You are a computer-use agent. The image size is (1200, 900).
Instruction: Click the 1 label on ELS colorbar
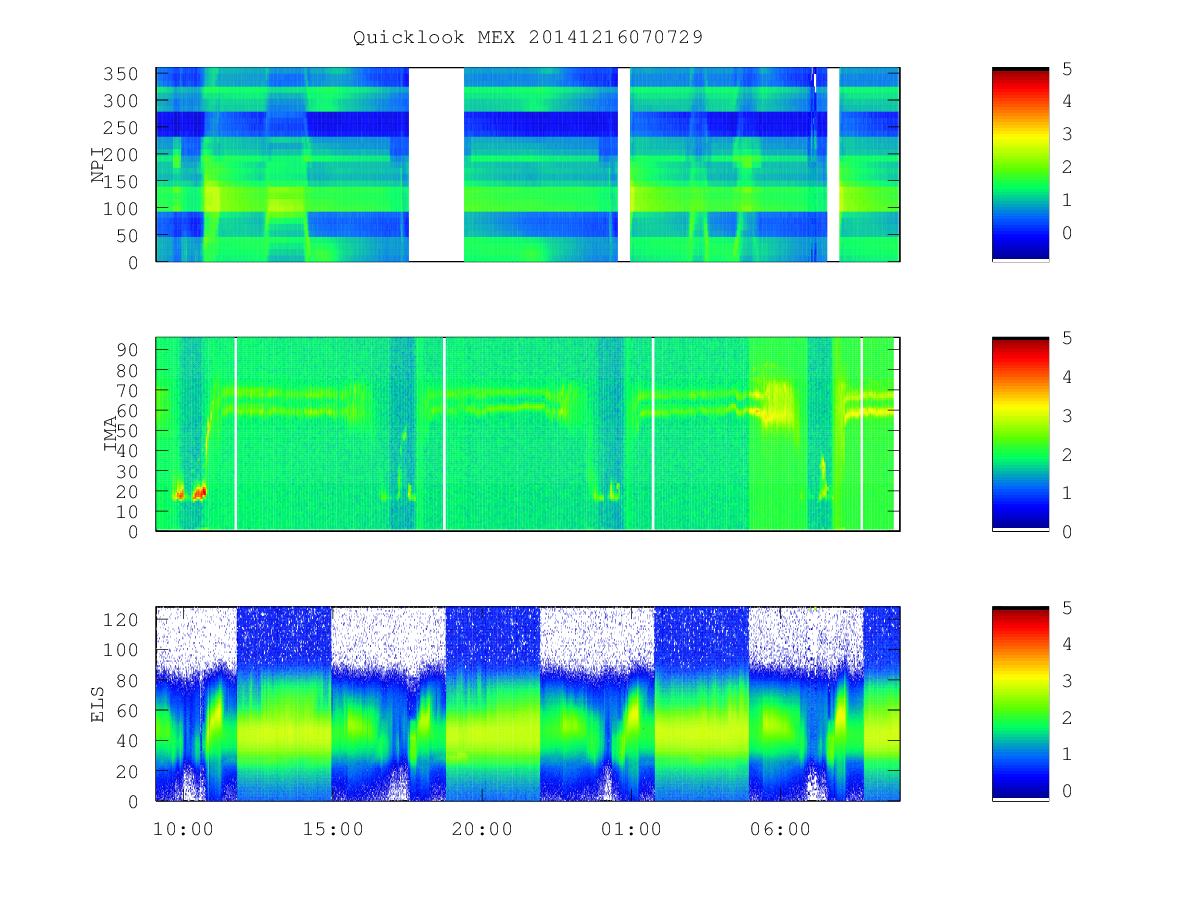tap(1067, 754)
